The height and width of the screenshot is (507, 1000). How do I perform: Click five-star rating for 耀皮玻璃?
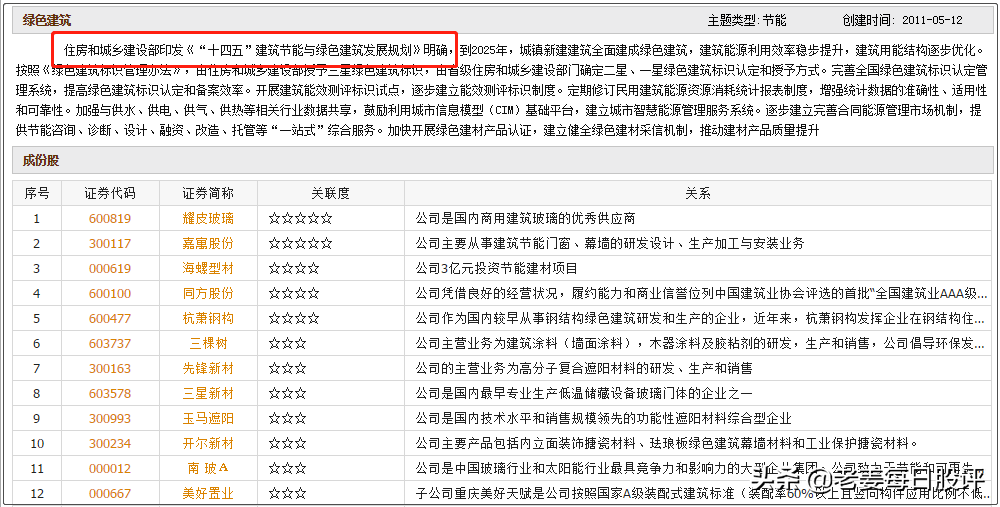(300, 219)
